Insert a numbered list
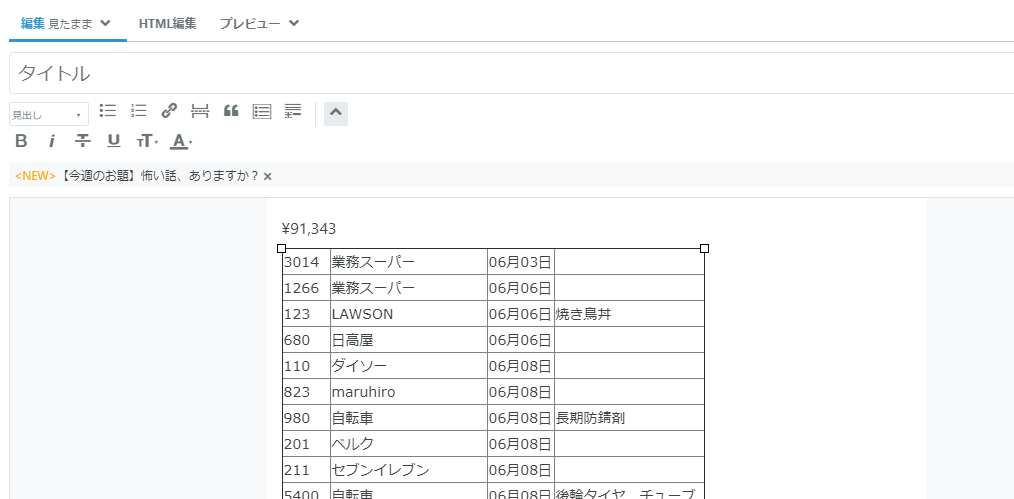Screen dimensions: 1014x499 (x=138, y=111)
